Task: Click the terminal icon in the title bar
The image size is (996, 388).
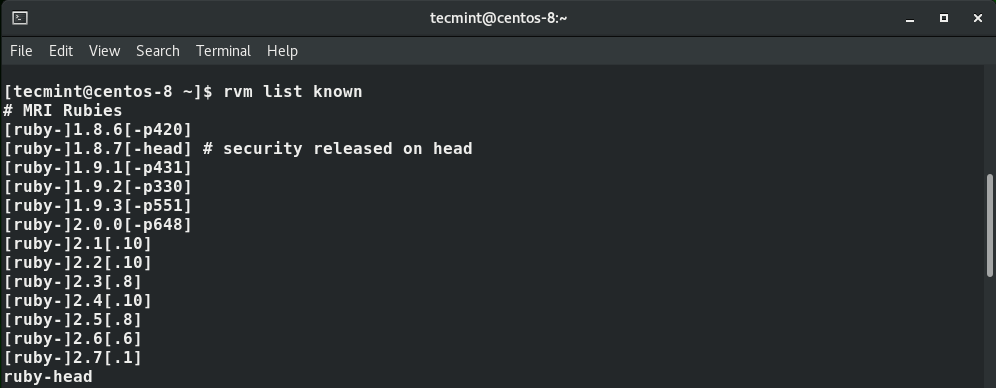Action: tap(20, 18)
